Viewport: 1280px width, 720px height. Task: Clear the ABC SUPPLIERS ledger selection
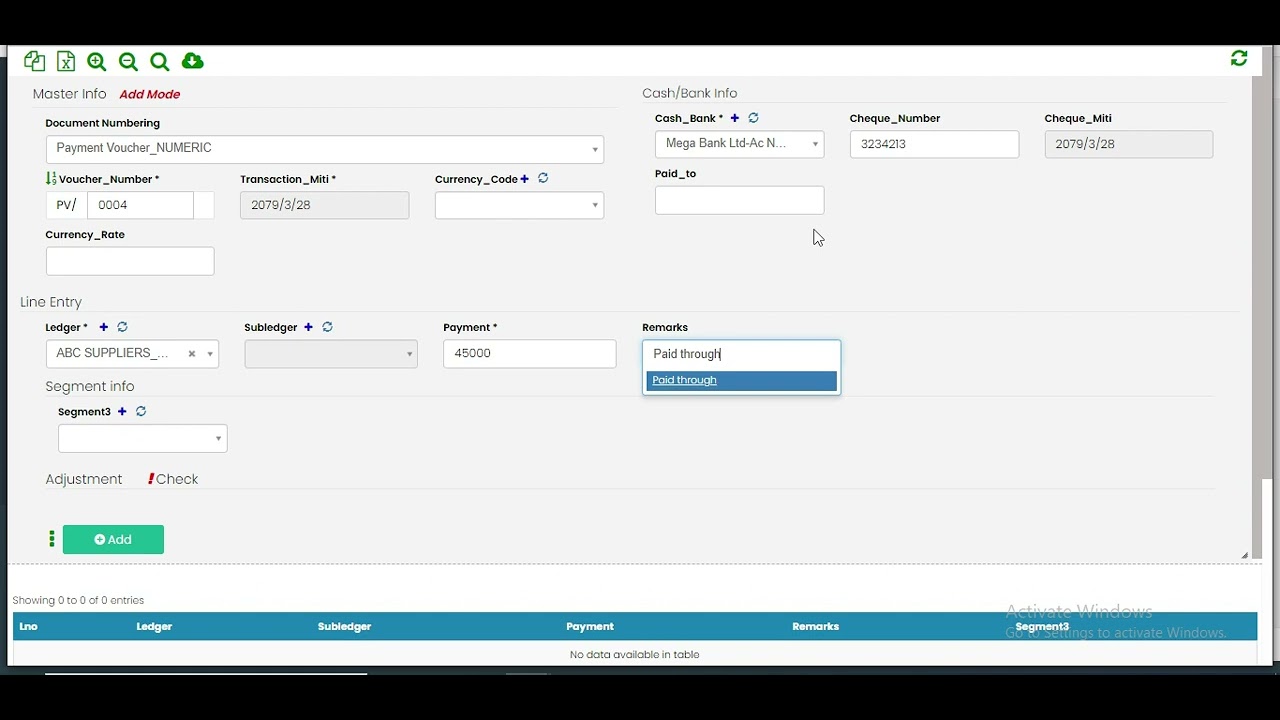pos(192,354)
